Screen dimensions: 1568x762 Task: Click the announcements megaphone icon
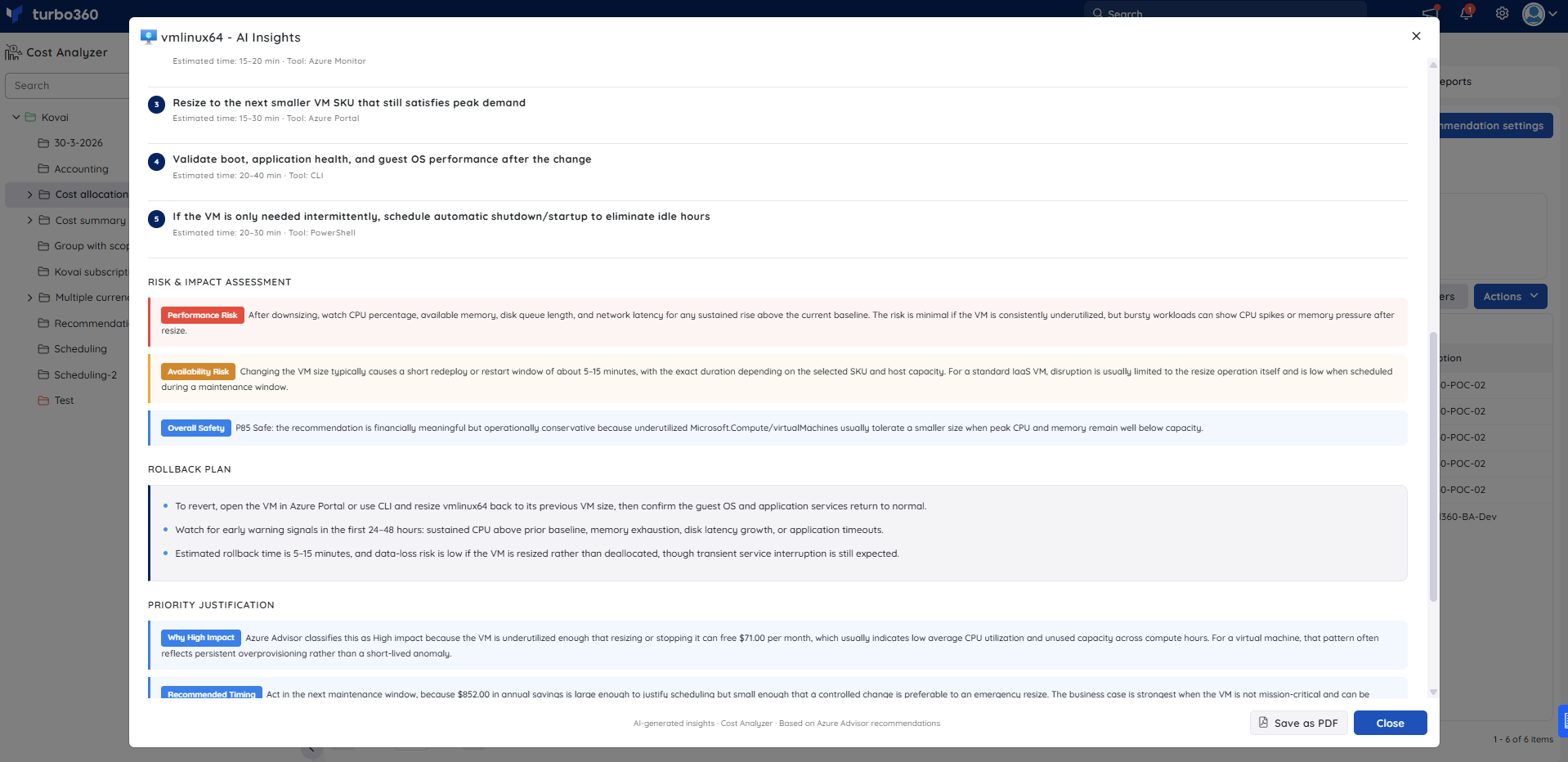(x=1430, y=12)
